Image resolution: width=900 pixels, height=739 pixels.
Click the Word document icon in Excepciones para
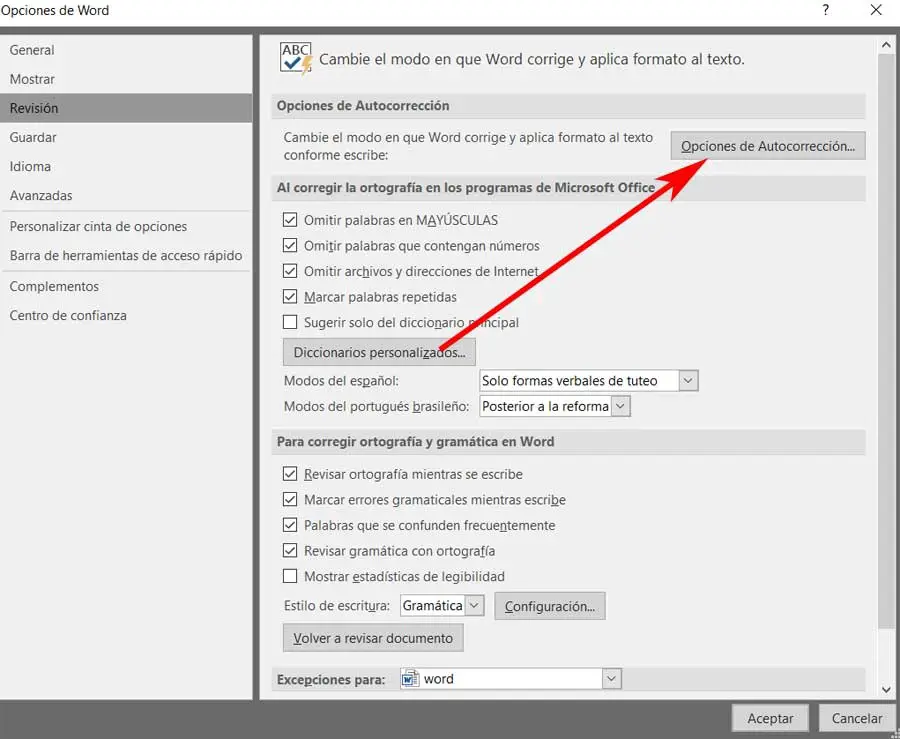[410, 679]
